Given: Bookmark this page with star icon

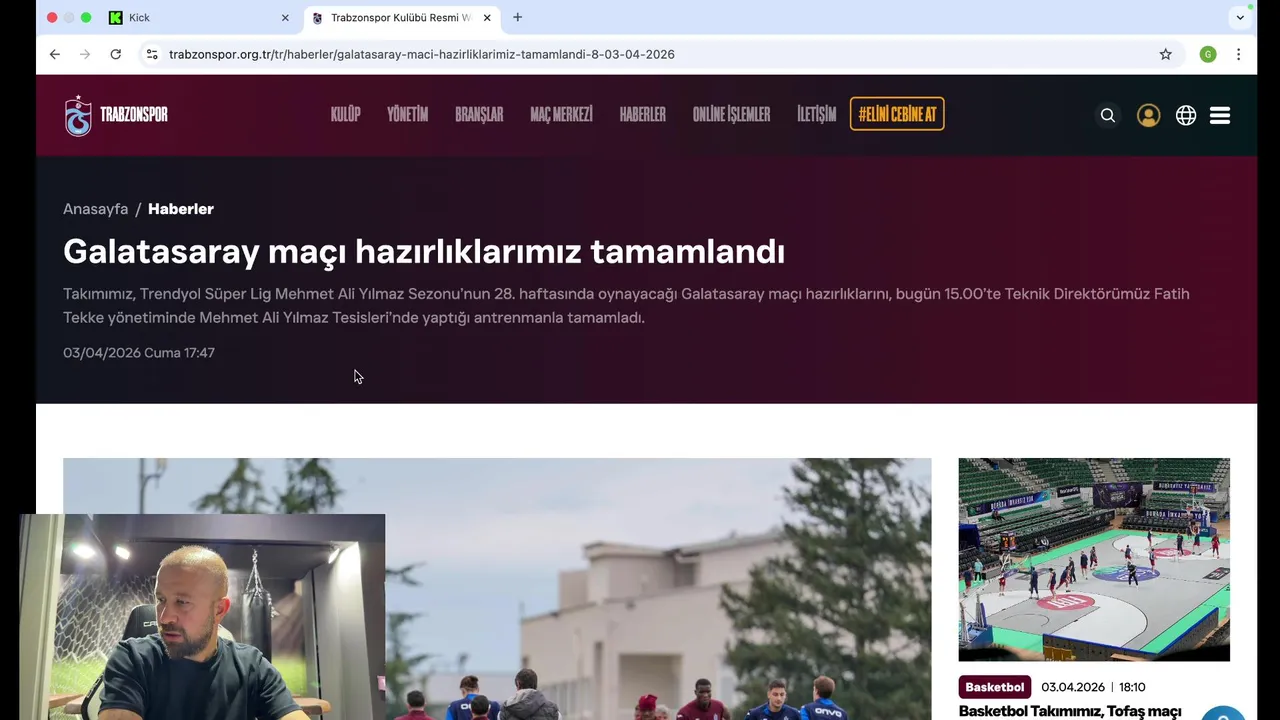Looking at the screenshot, I should click(x=1166, y=54).
